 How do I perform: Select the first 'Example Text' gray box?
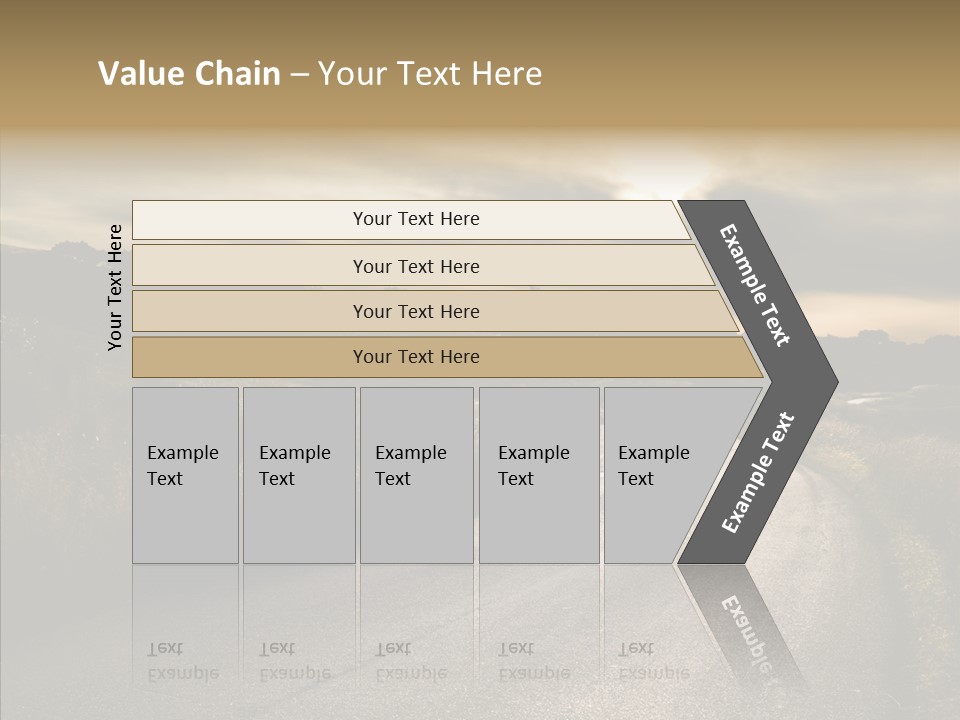pyautogui.click(x=185, y=475)
